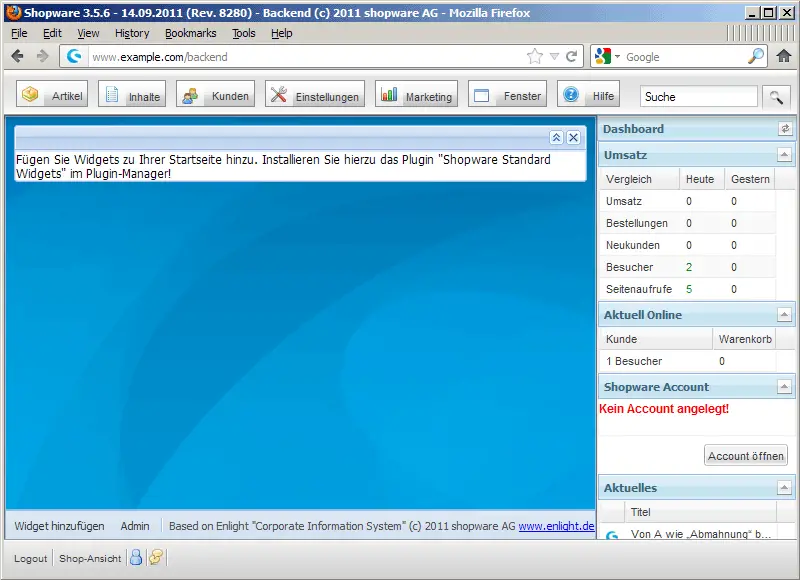This screenshot has height=580, width=800.
Task: Click the Account öffnen button
Action: (745, 456)
